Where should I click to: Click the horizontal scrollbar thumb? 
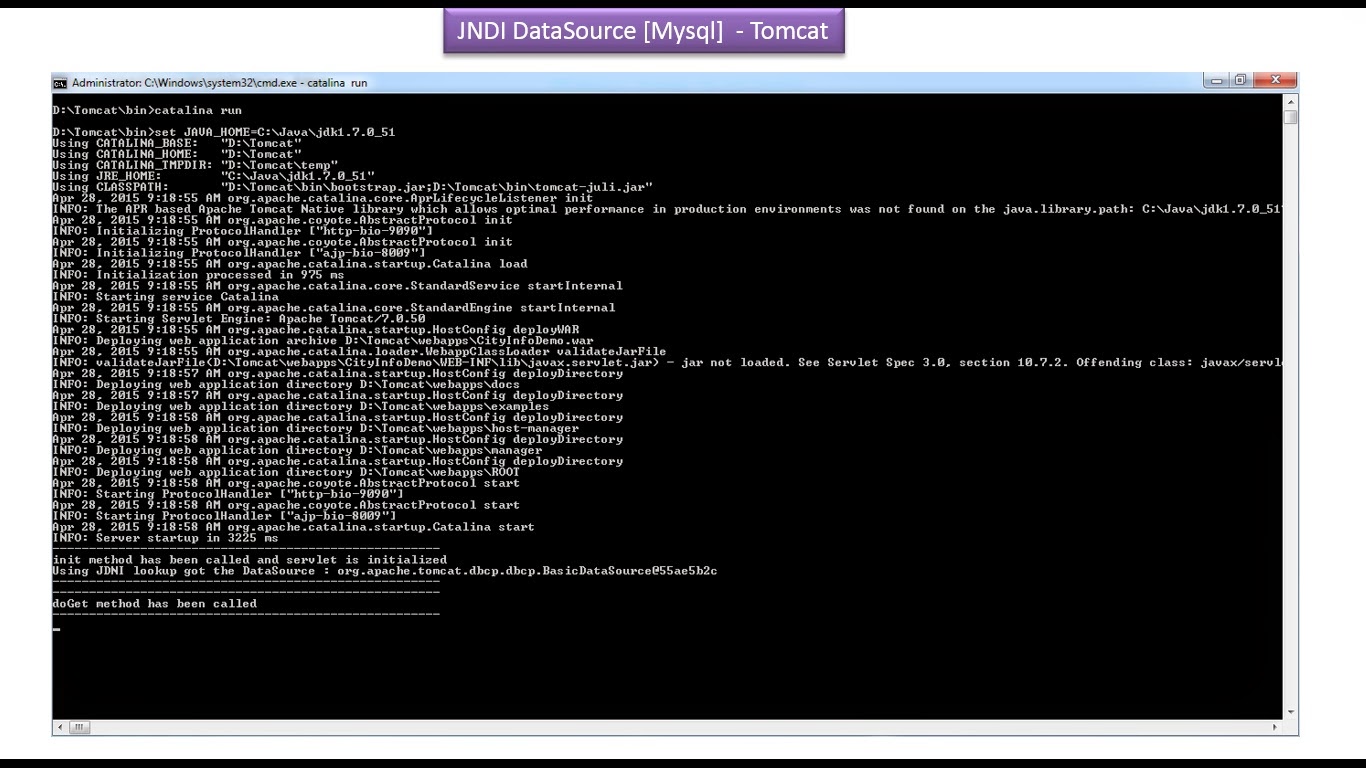[80, 727]
